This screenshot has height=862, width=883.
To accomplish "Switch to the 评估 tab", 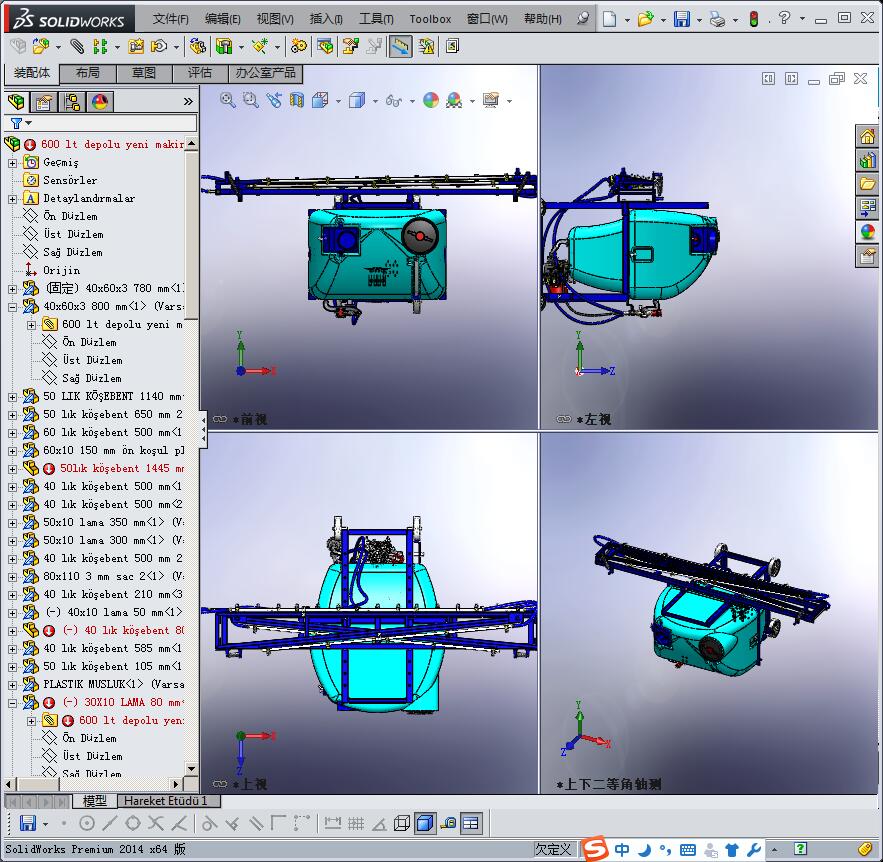I will tap(200, 73).
